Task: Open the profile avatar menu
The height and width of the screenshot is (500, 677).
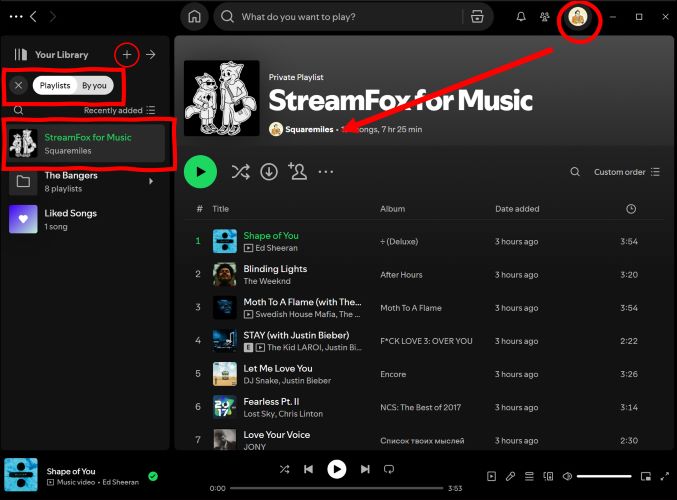Action: point(578,17)
